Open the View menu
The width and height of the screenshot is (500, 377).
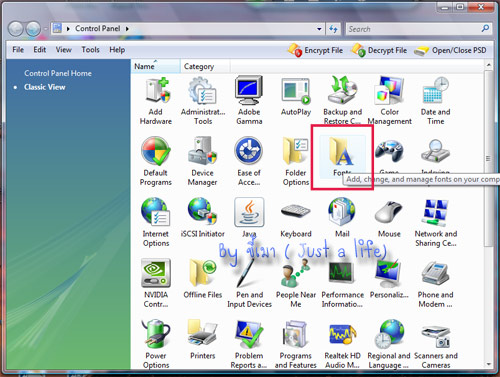[x=63, y=50]
